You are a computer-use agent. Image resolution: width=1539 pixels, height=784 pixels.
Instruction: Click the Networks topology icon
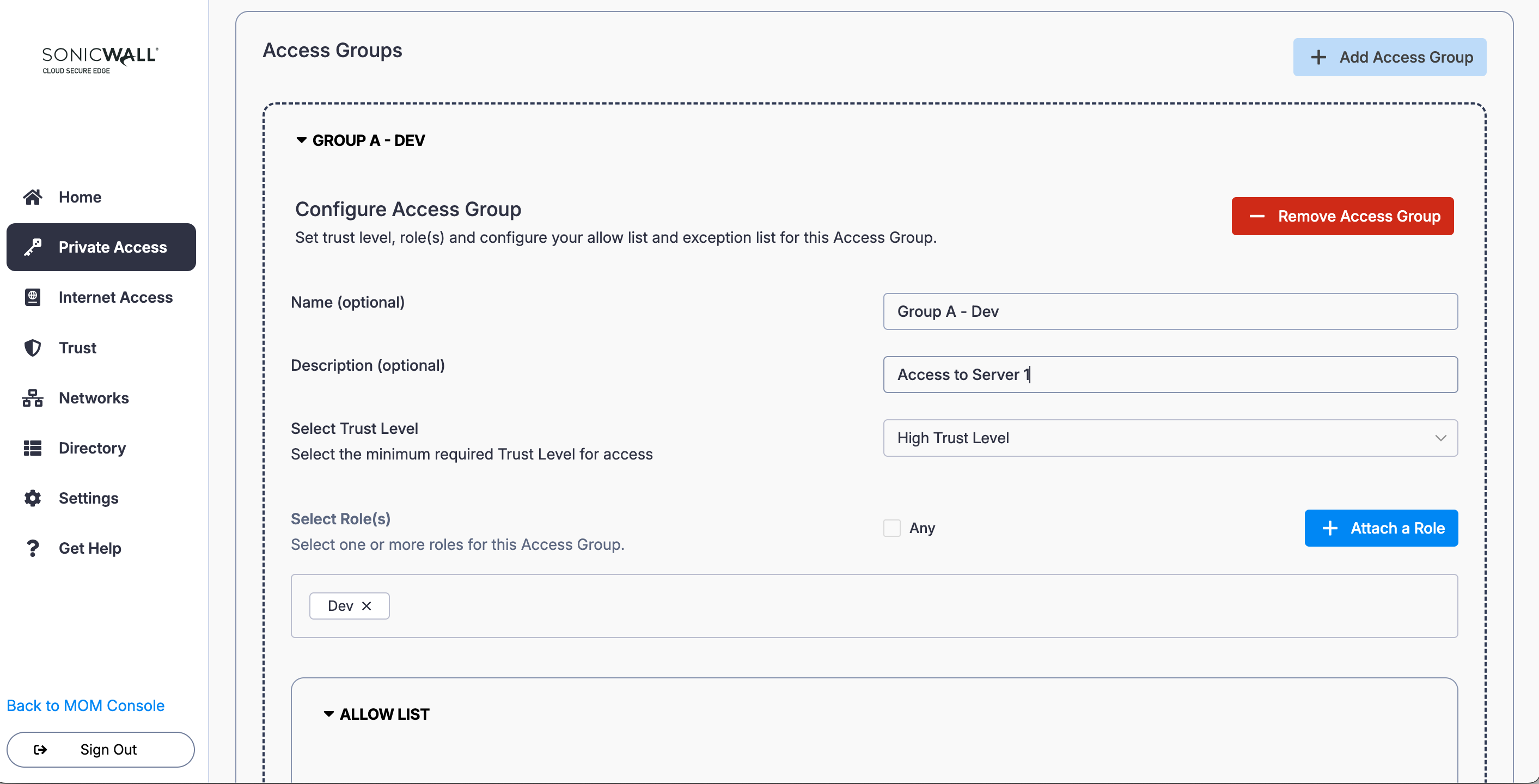[32, 397]
